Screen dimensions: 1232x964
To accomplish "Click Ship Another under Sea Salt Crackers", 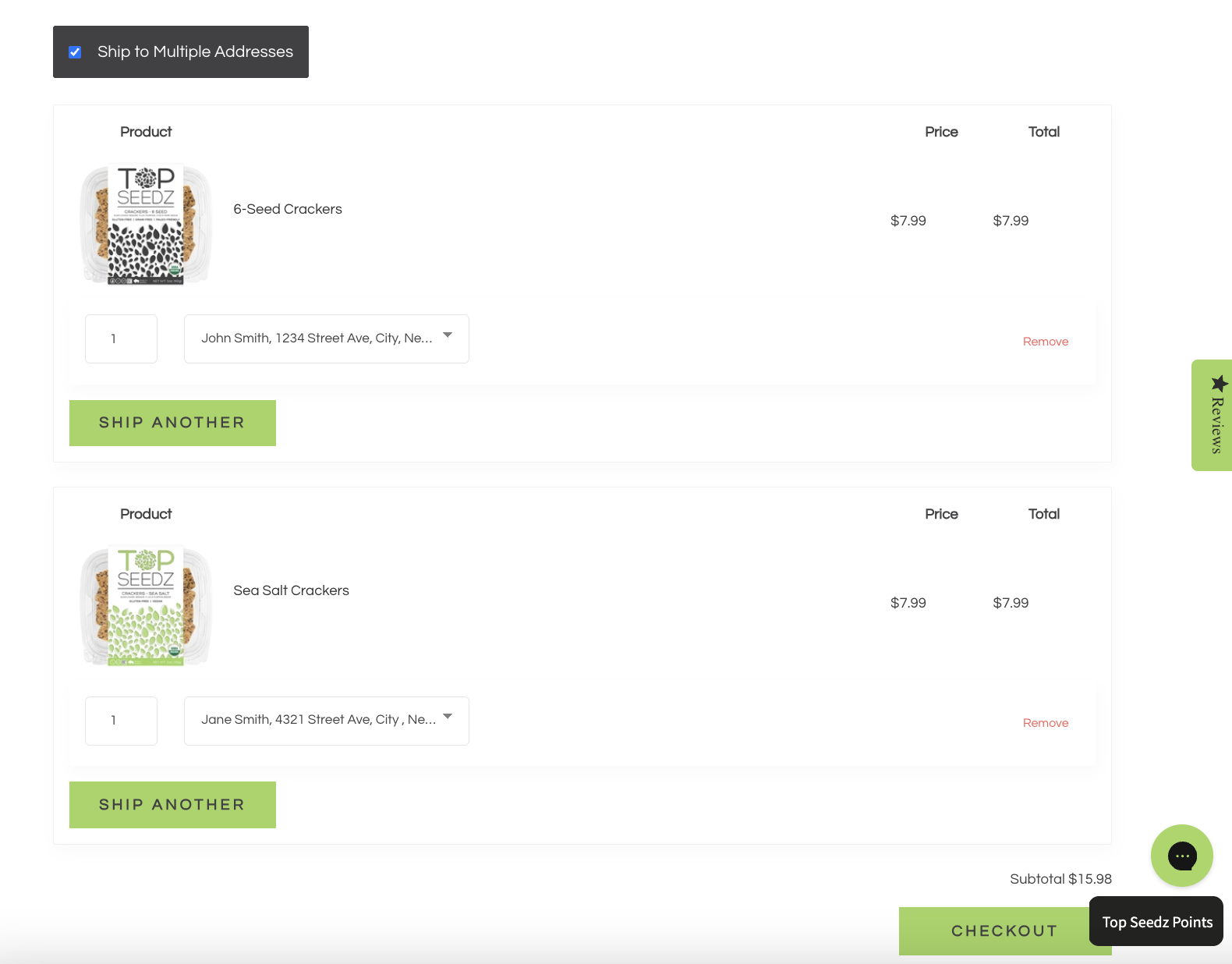I will 172,805.
